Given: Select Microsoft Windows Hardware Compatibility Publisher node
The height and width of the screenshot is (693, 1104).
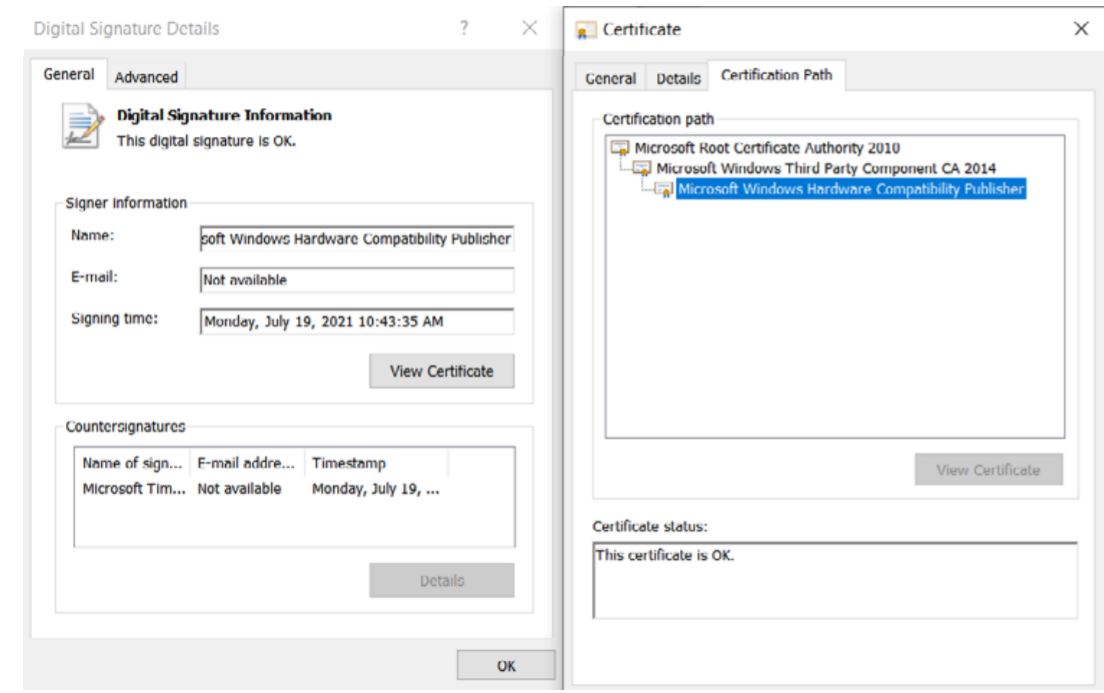Looking at the screenshot, I should (851, 188).
